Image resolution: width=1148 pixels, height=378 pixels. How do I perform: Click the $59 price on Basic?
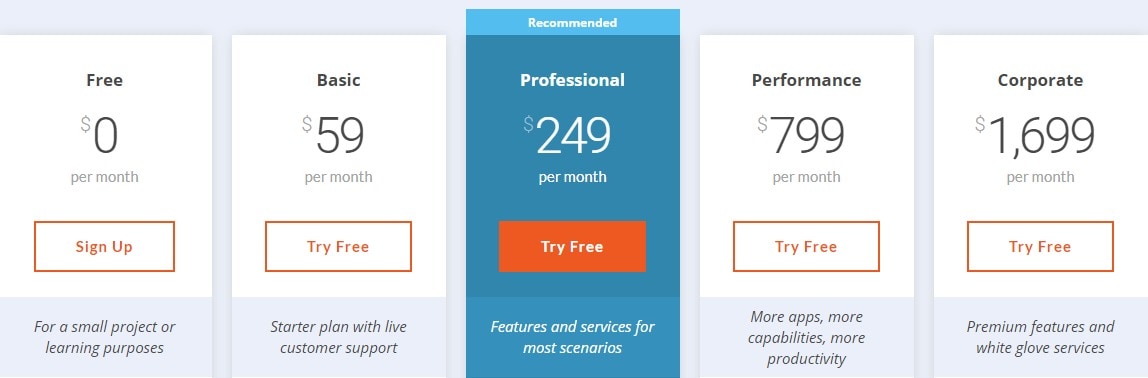(333, 136)
